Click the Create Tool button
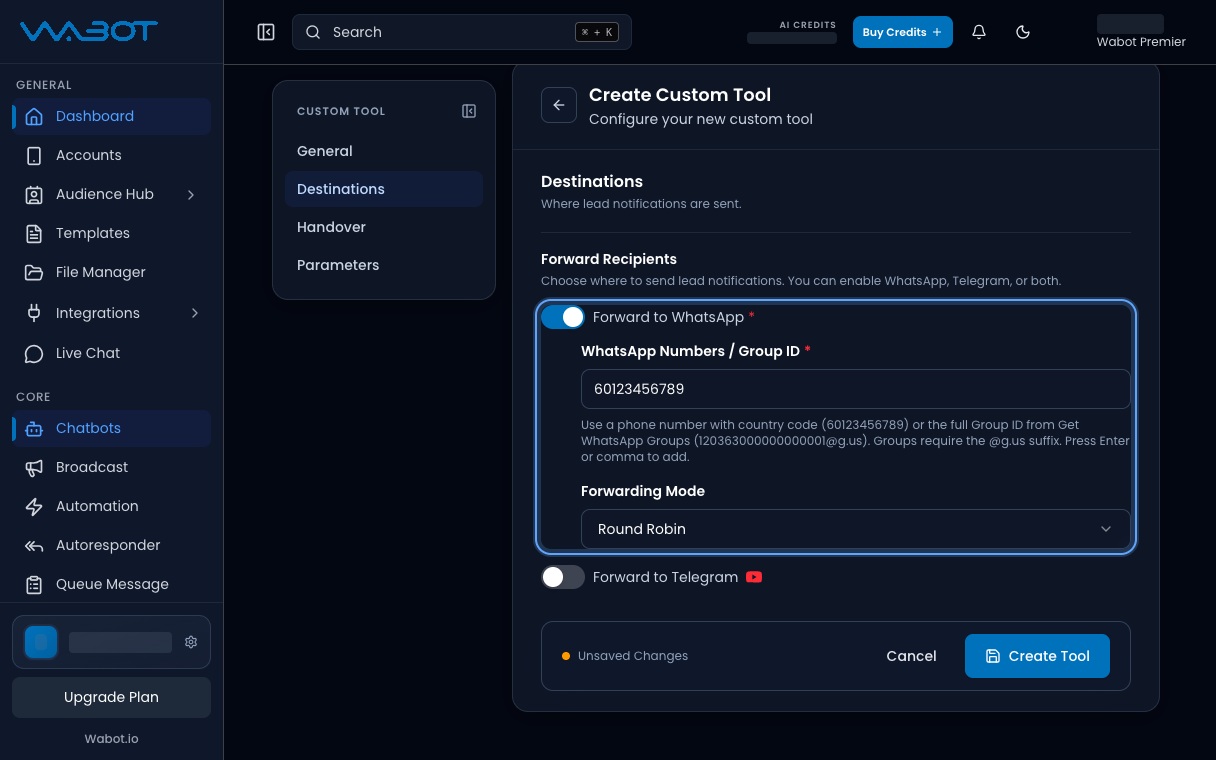Image resolution: width=1216 pixels, height=760 pixels. click(x=1037, y=656)
